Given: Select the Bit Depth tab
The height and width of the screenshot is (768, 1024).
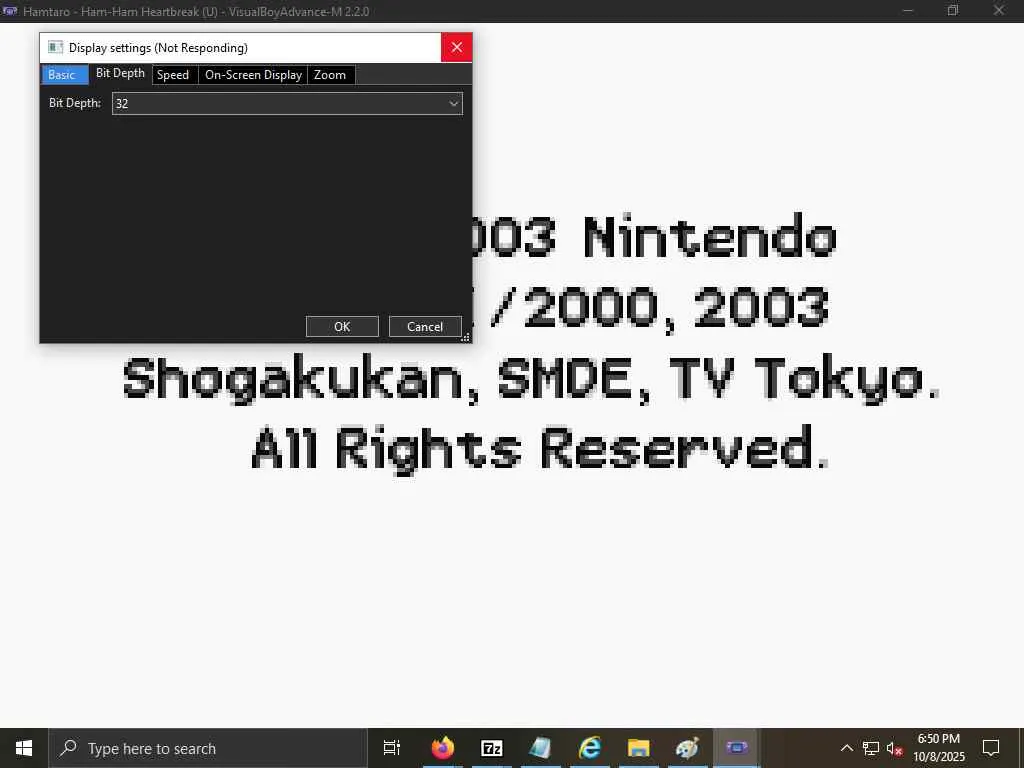Looking at the screenshot, I should point(120,73).
